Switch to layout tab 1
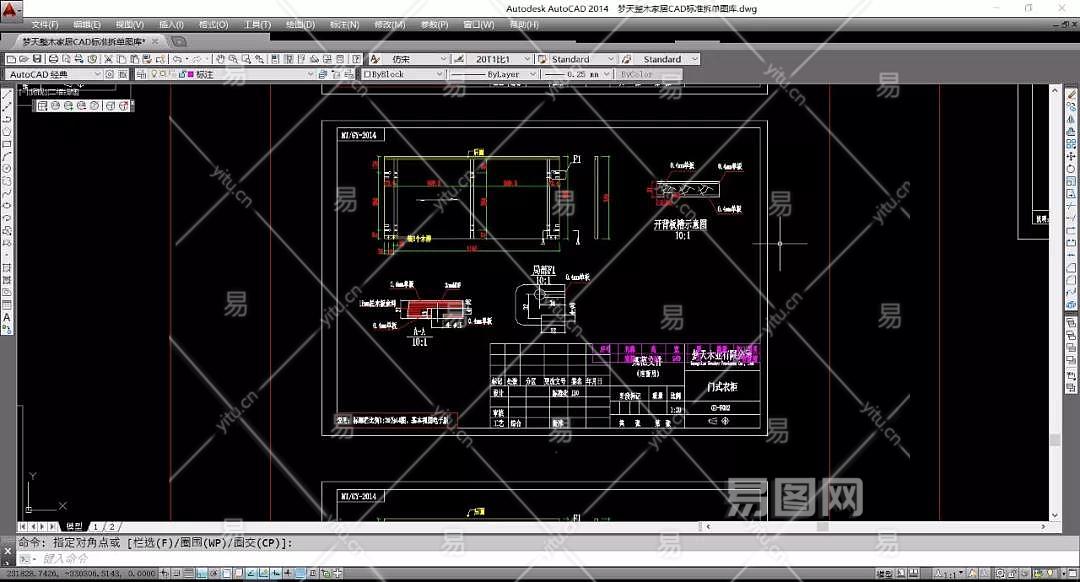1080x582 pixels. click(x=97, y=526)
